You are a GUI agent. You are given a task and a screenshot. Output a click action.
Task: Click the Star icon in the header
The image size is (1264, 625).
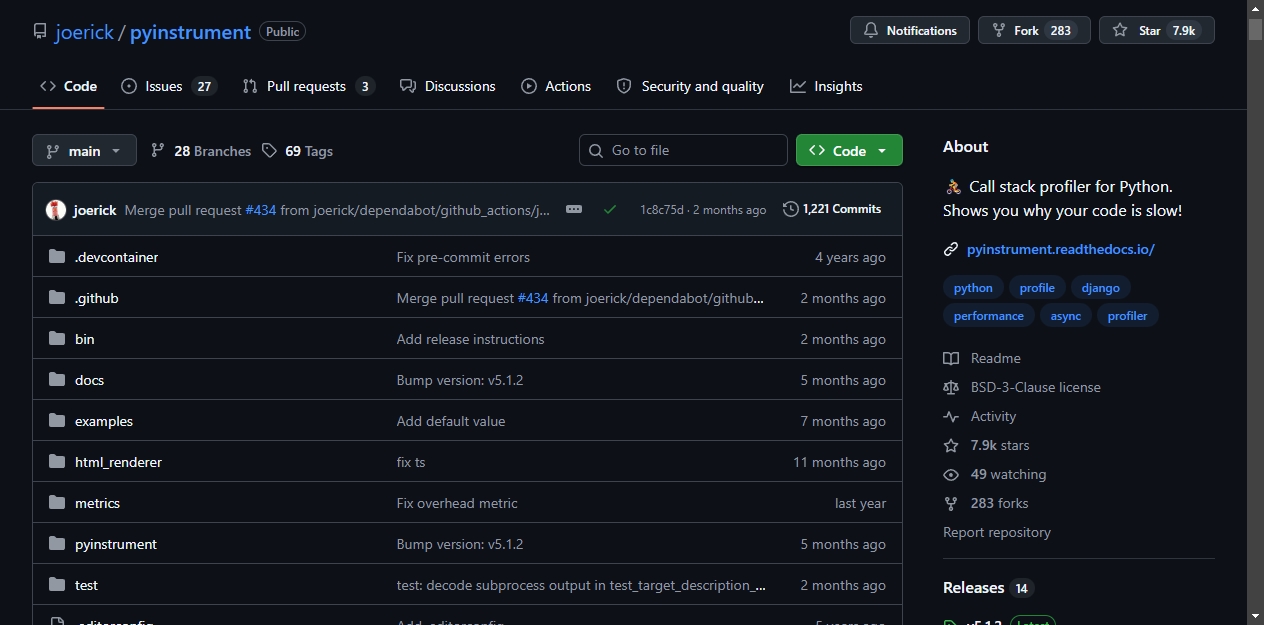click(x=1119, y=31)
